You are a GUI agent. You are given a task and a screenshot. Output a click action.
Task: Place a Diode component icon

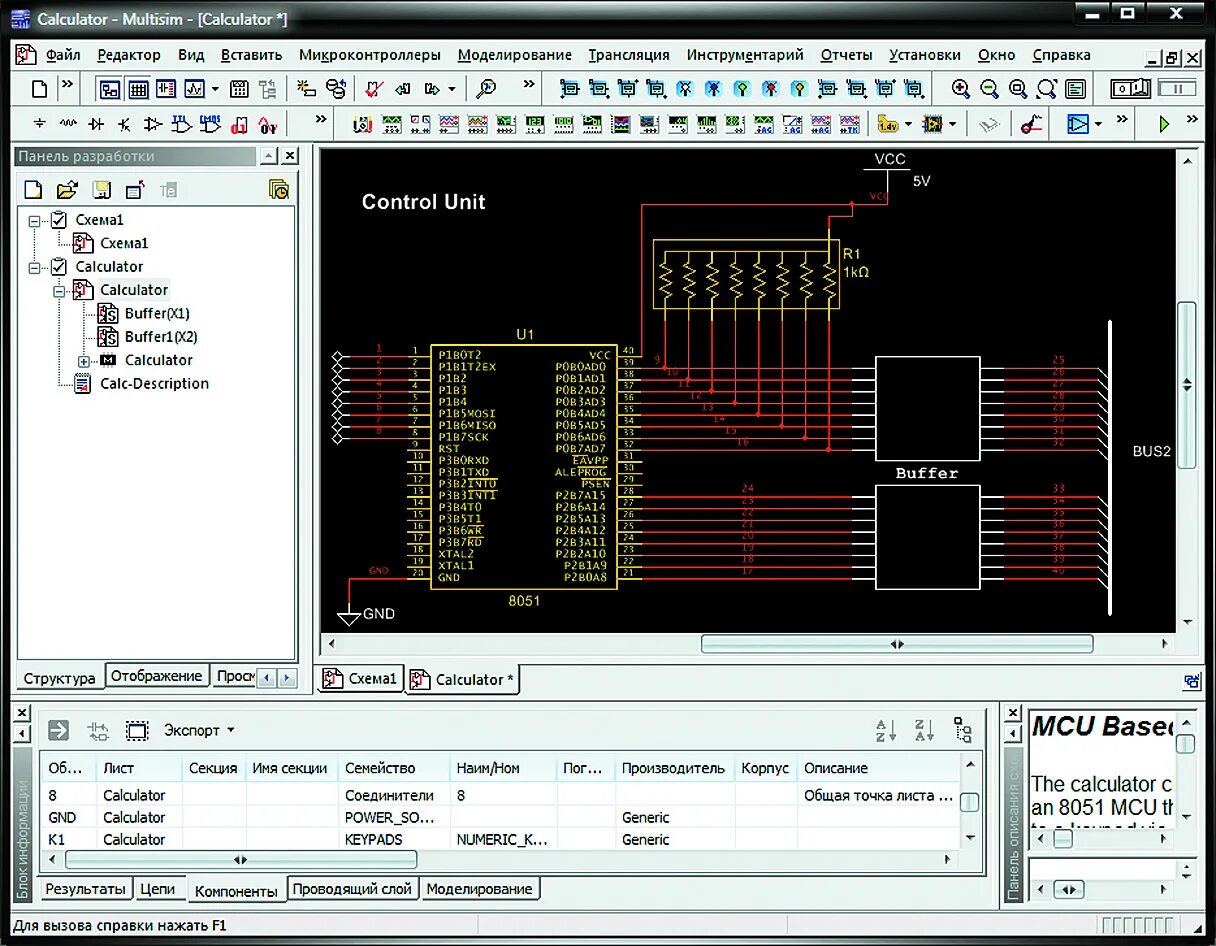click(96, 124)
